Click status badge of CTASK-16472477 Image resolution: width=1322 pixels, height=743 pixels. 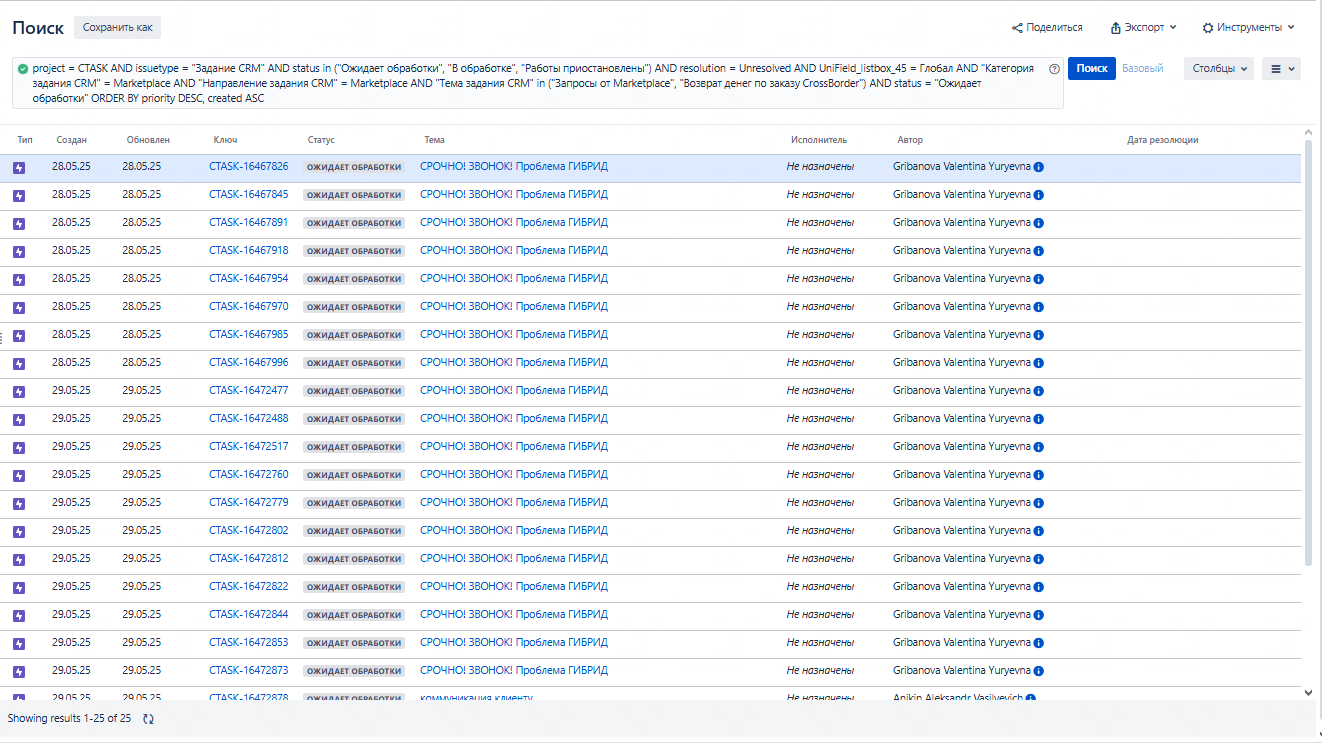coord(354,391)
